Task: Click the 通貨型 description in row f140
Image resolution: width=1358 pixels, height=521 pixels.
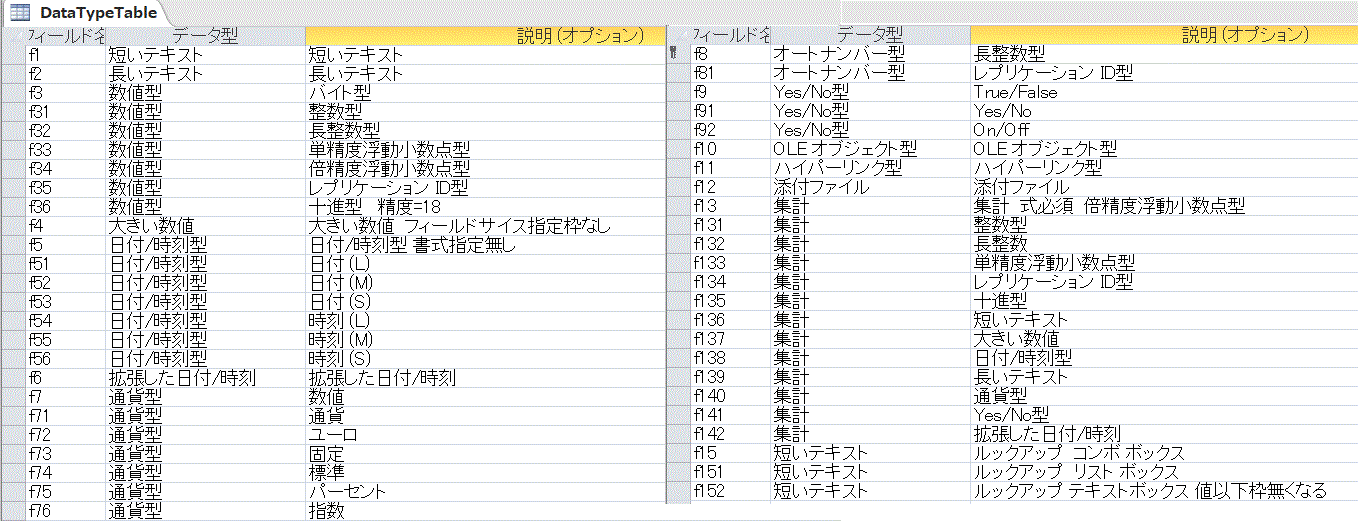Action: [x=1164, y=396]
